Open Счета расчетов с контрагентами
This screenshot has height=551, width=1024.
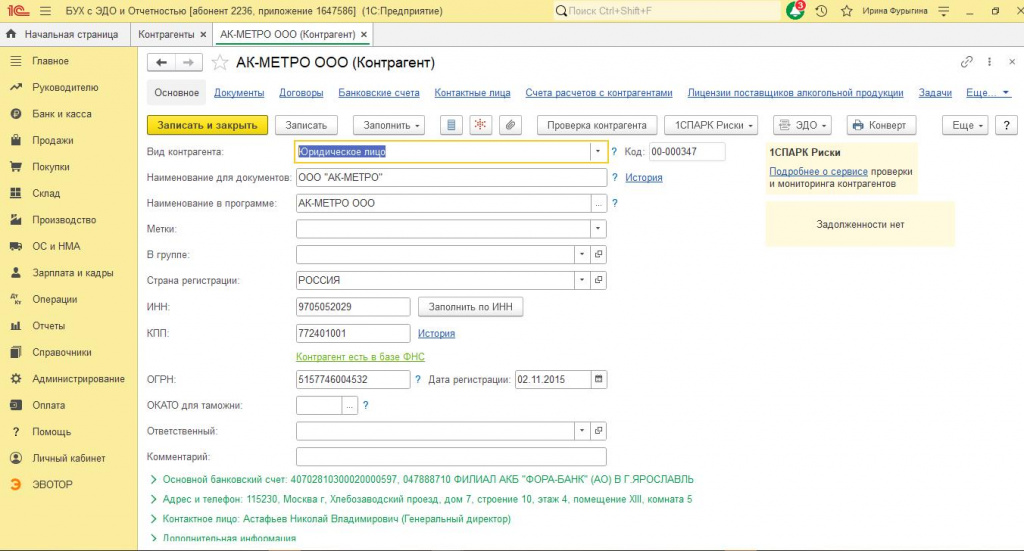[599, 93]
